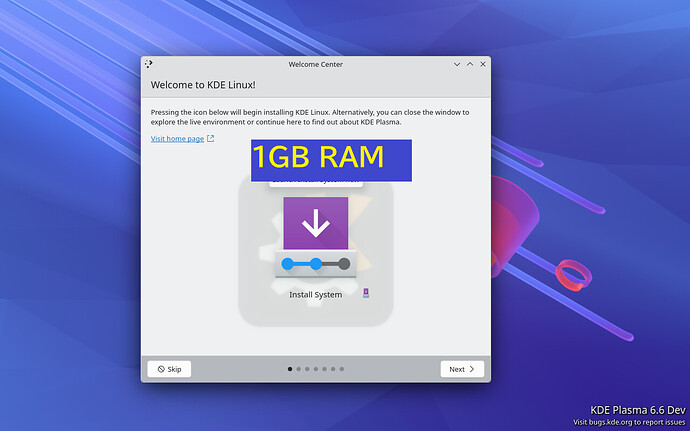Launch the Install System icon
This screenshot has width=690, height=431.
(316, 238)
